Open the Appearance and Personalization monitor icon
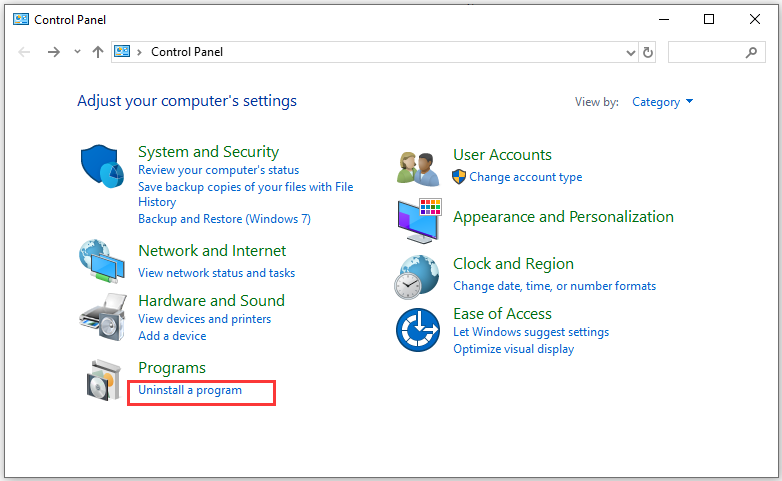 [x=419, y=221]
